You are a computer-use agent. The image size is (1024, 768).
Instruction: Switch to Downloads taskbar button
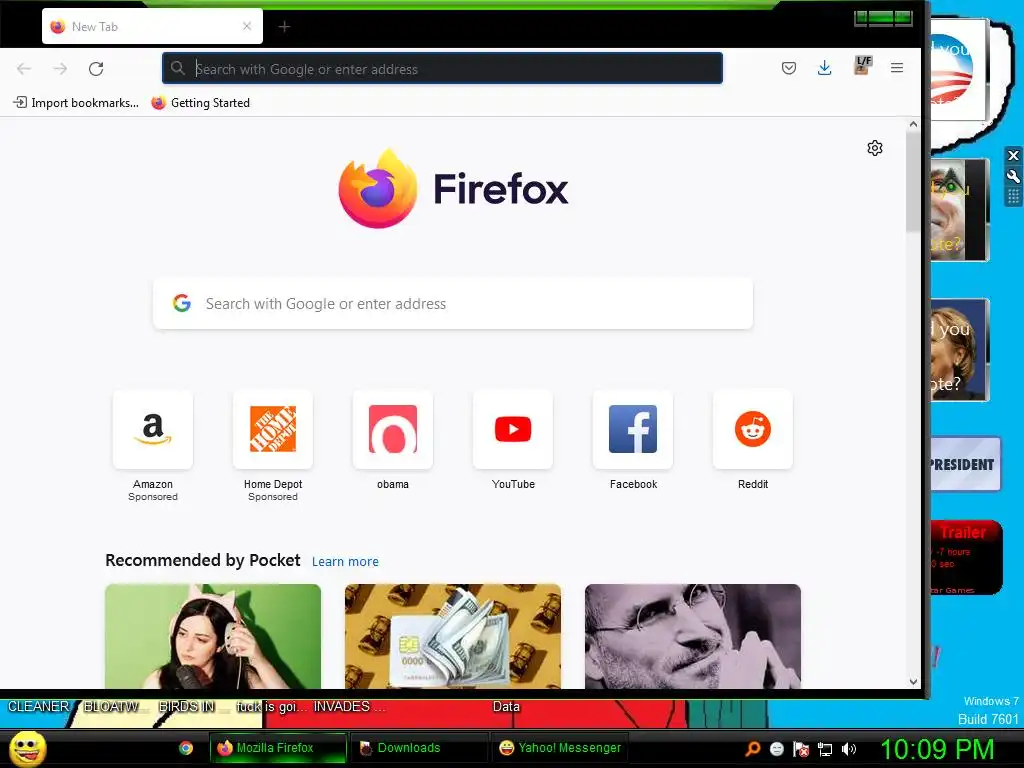(419, 748)
